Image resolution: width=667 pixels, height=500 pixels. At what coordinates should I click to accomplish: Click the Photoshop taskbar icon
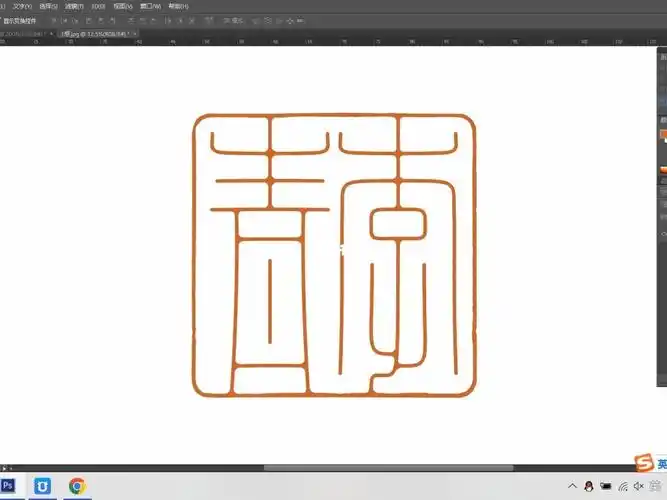[8, 486]
